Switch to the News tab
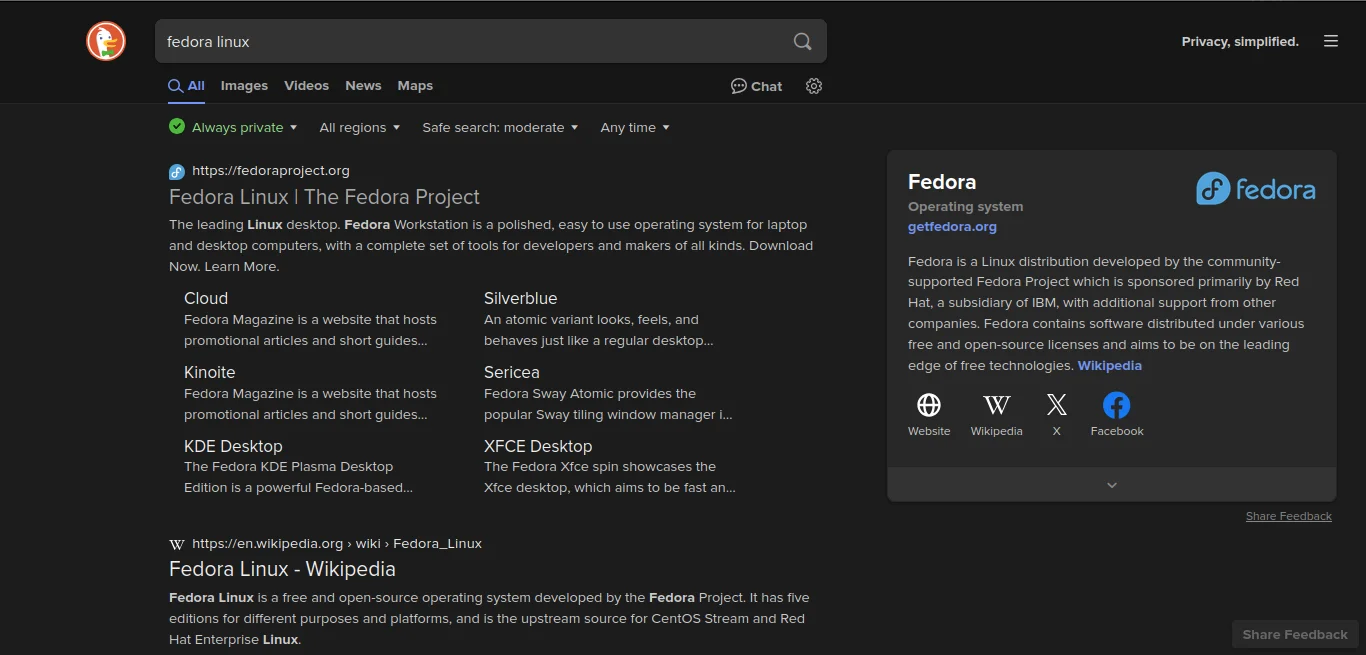Image resolution: width=1366 pixels, height=655 pixels. coord(363,86)
